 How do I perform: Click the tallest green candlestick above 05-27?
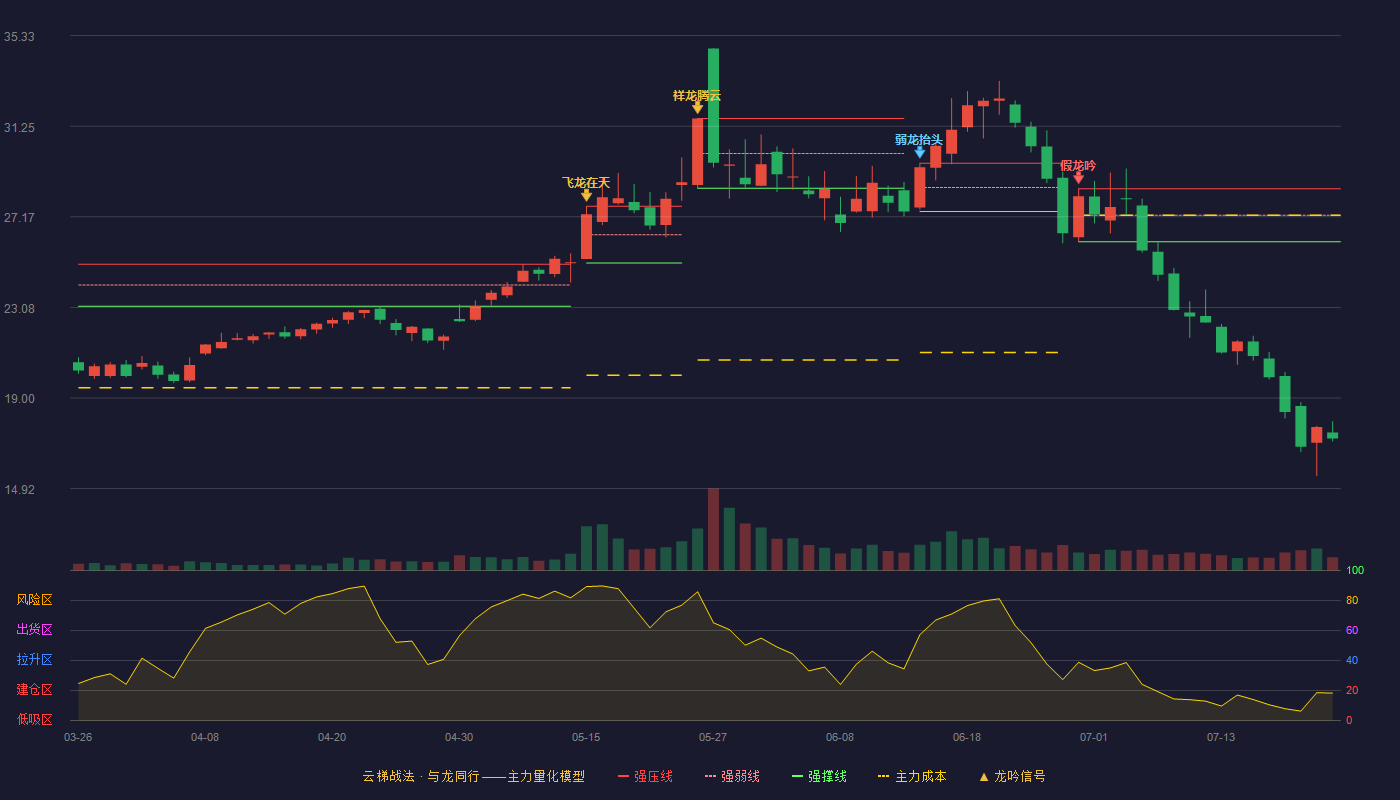pyautogui.click(x=713, y=105)
